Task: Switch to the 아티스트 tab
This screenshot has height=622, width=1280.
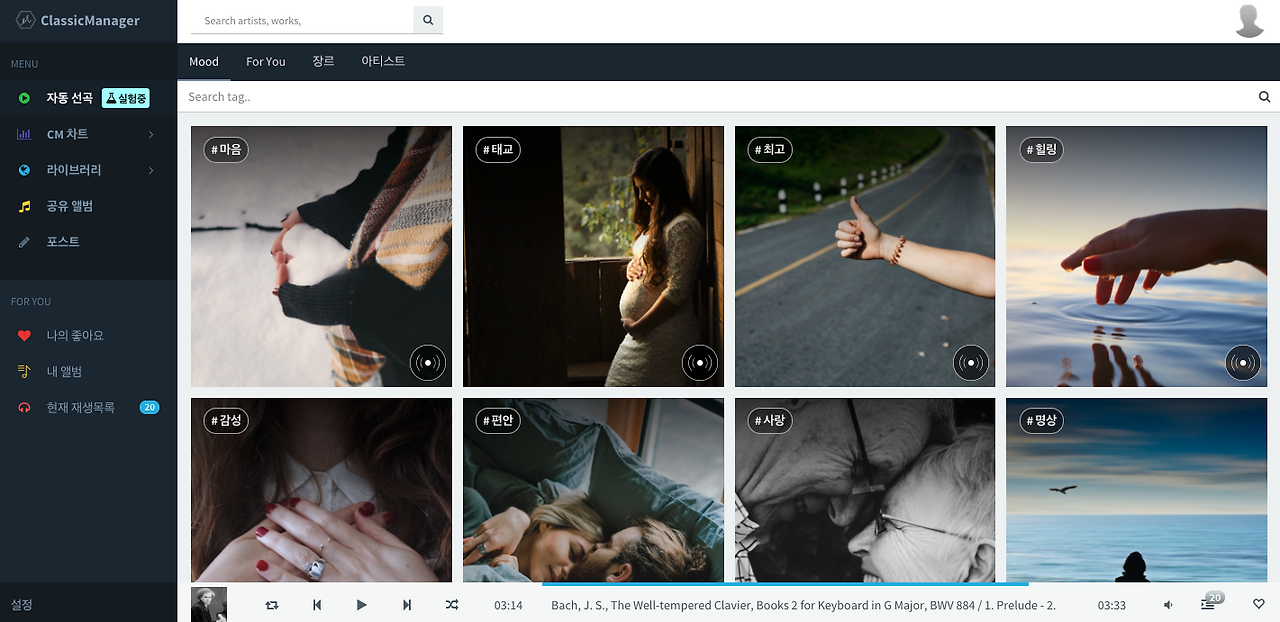Action: [383, 61]
